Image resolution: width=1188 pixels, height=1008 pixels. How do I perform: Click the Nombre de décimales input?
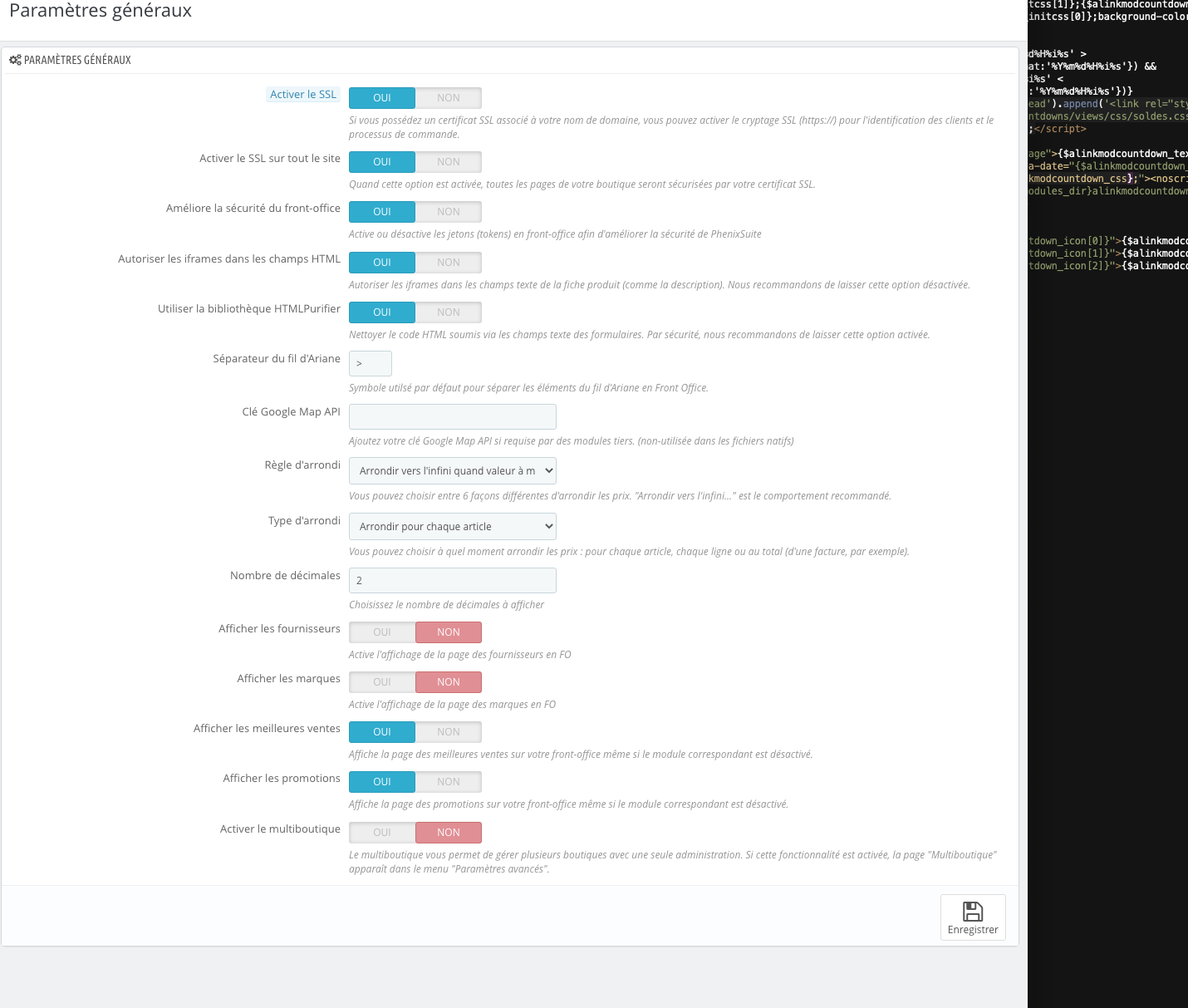pos(453,580)
